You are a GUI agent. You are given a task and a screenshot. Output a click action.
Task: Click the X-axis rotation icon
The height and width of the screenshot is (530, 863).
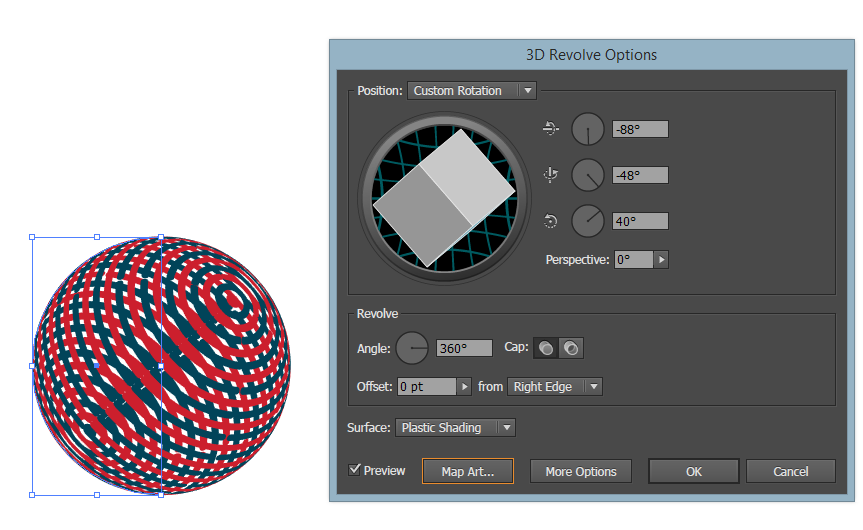click(x=550, y=129)
